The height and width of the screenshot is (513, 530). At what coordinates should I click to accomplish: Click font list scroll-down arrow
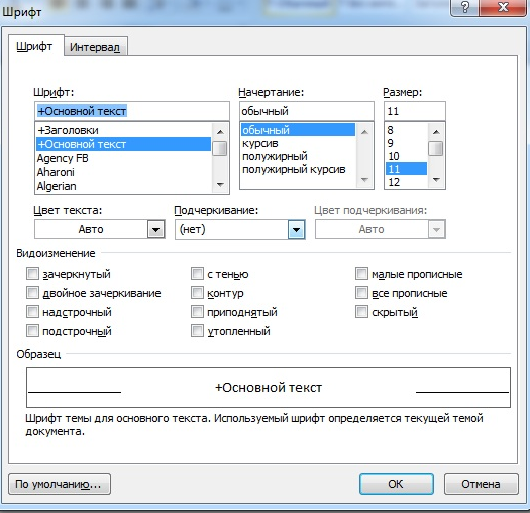(220, 185)
